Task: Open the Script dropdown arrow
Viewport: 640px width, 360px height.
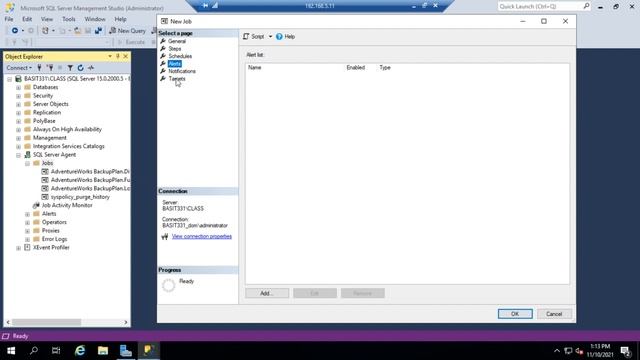Action: click(270, 37)
